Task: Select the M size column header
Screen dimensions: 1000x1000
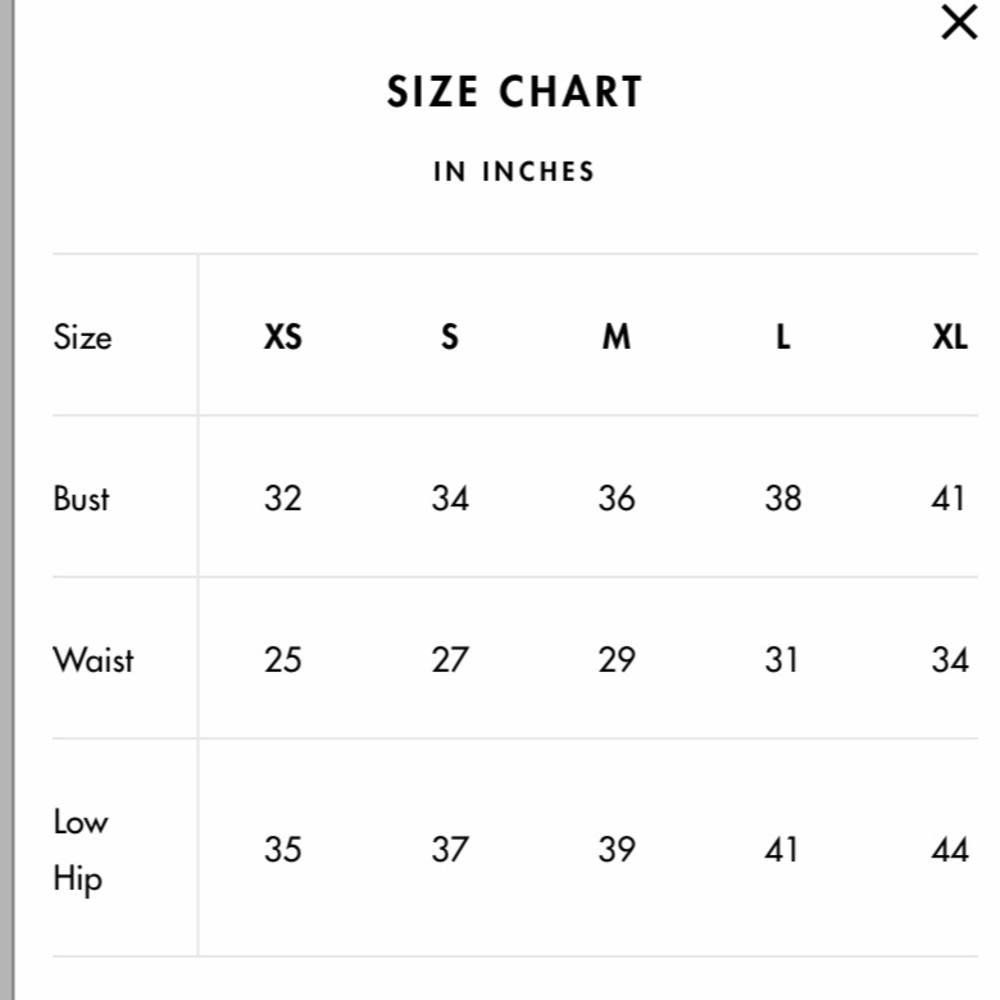Action: (616, 337)
